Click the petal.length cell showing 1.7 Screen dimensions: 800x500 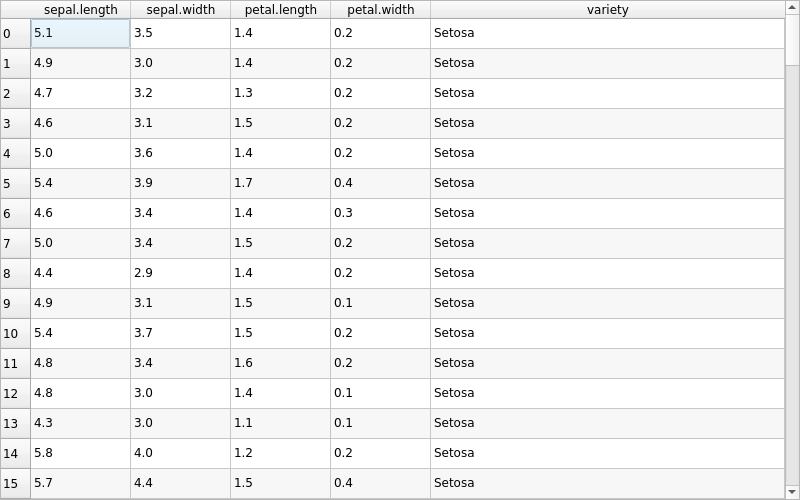pos(280,183)
